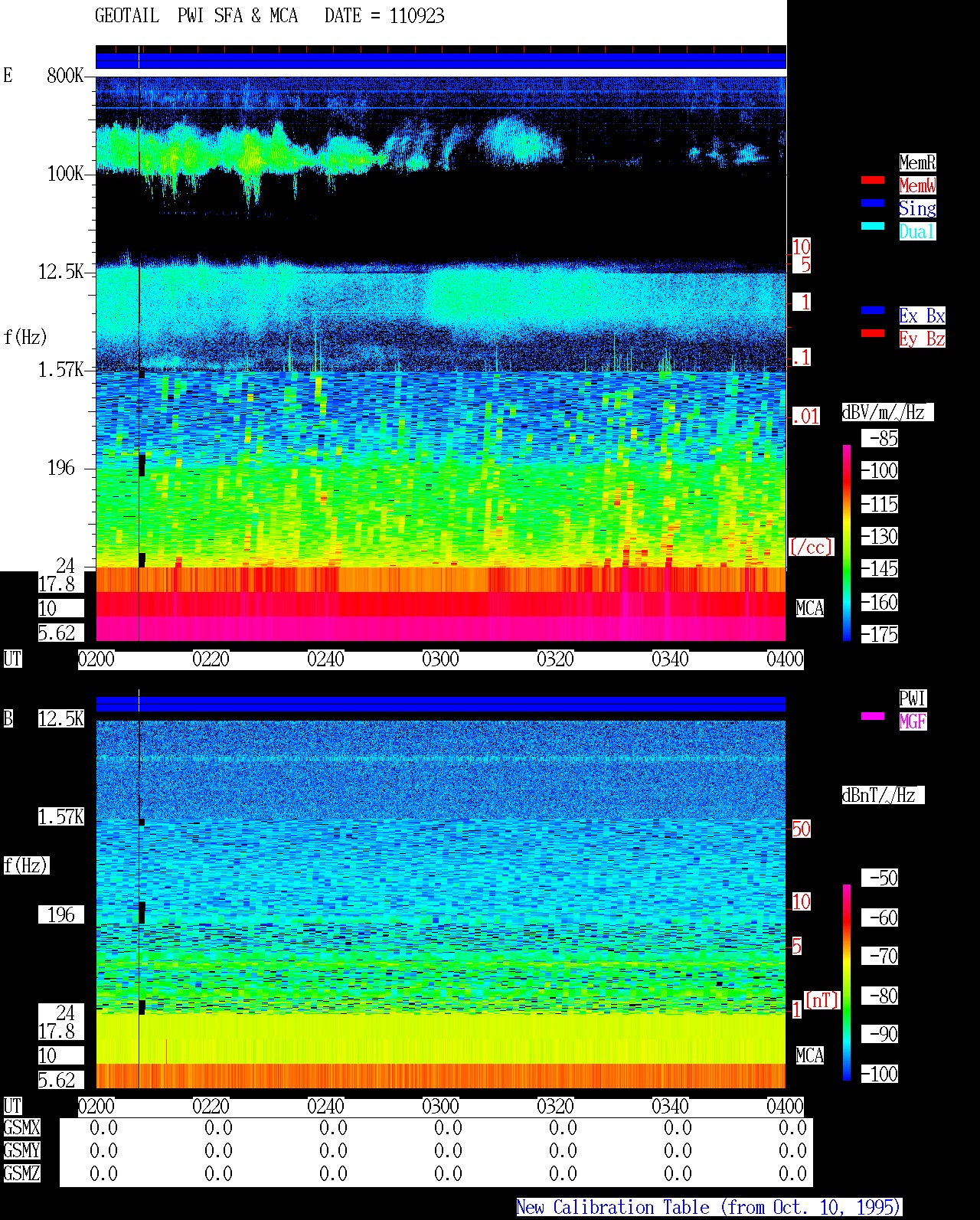This screenshot has width=980, height=1220.
Task: Click the 0400 UT label under E panel
Action: click(786, 659)
